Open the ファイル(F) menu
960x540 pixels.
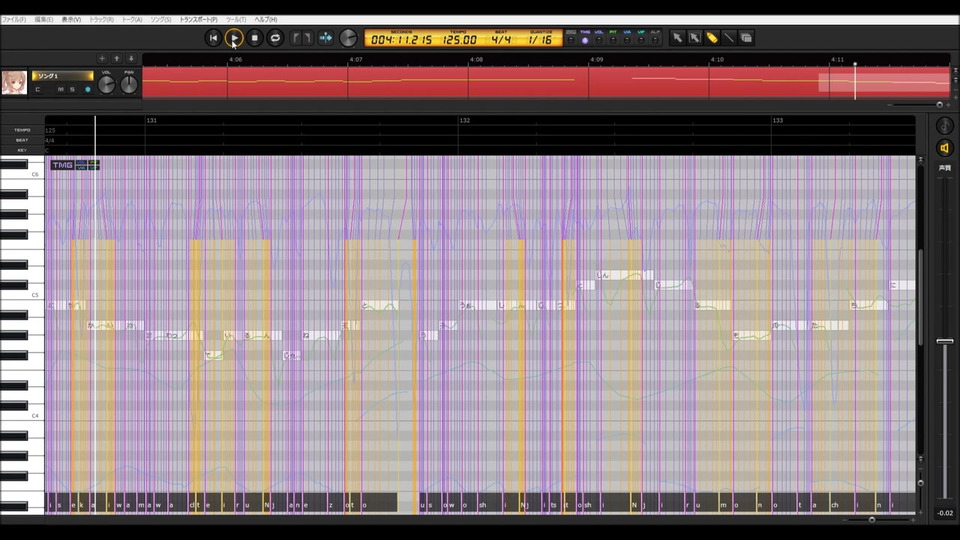pyautogui.click(x=14, y=20)
